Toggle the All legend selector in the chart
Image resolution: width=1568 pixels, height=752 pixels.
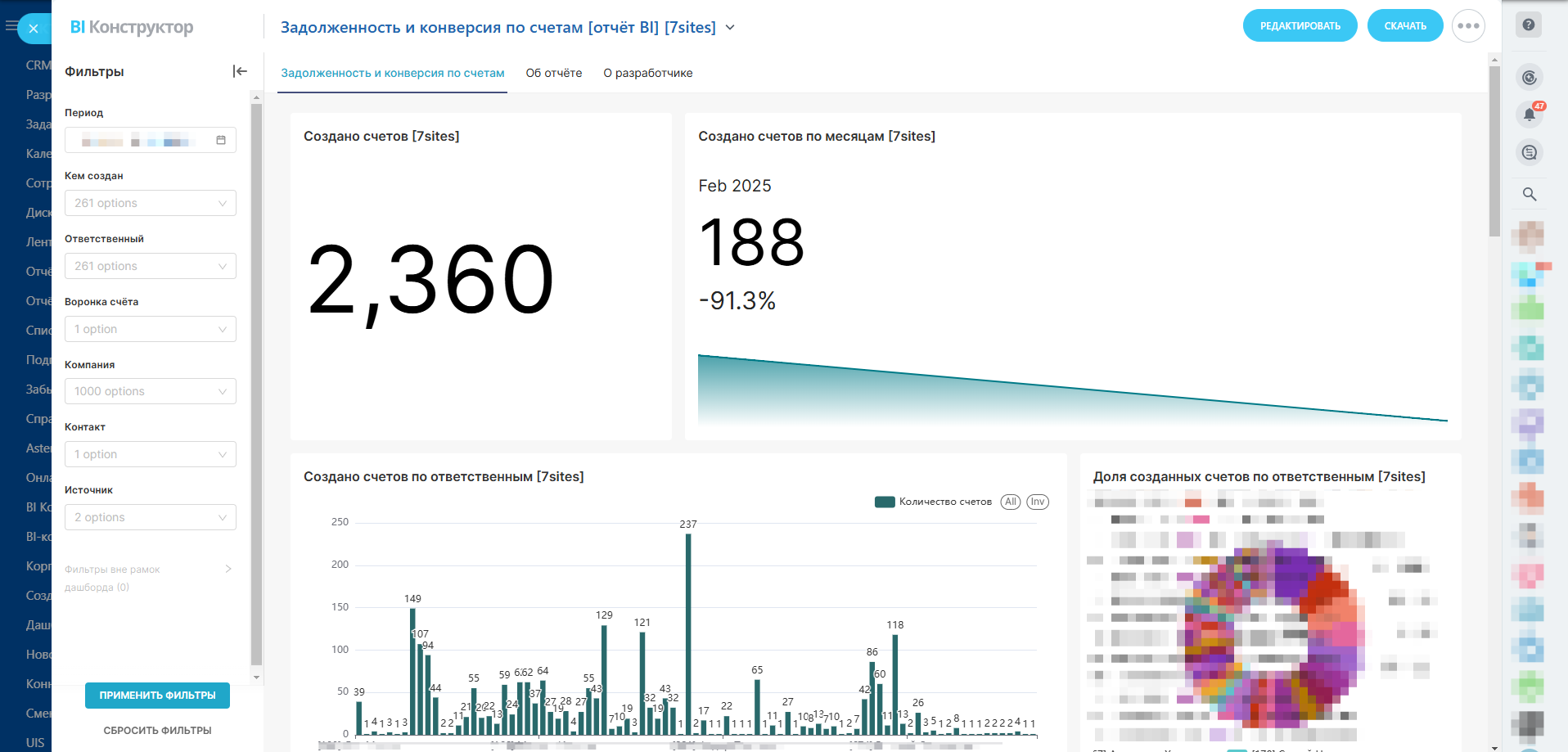tap(1011, 502)
